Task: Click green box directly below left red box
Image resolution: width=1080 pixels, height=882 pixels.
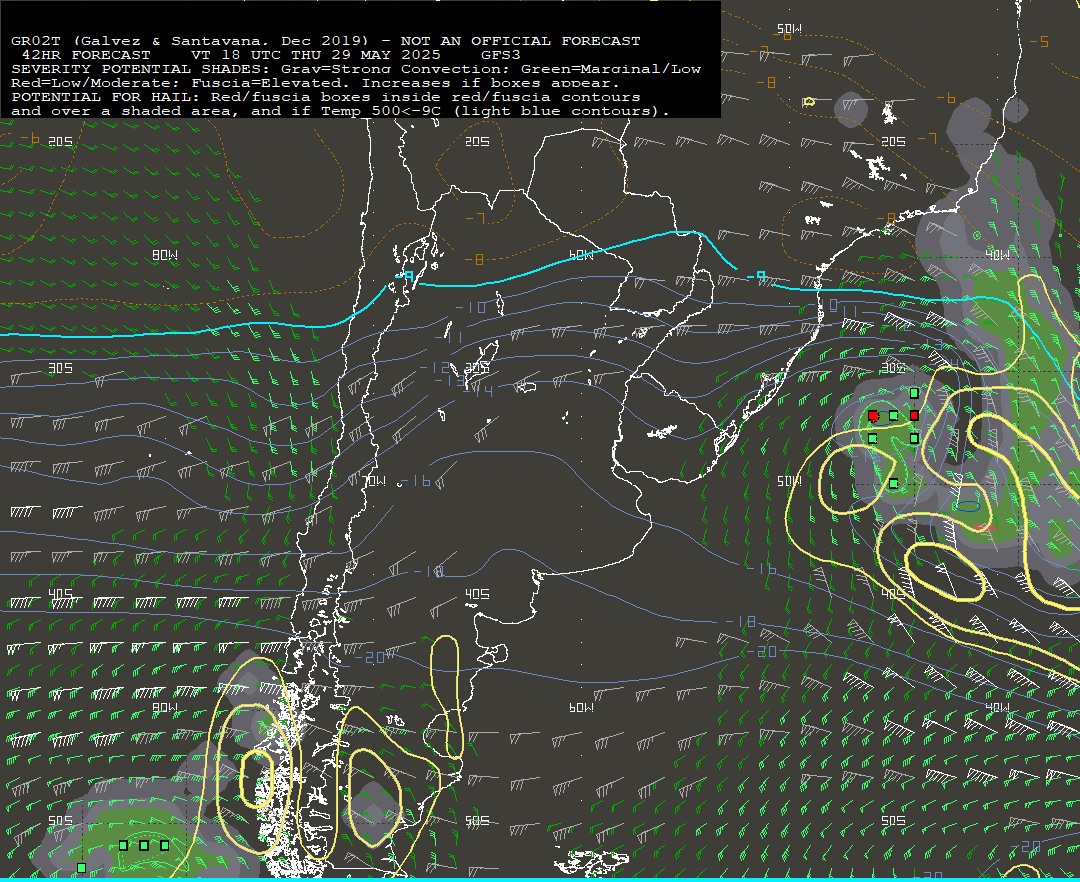Action: [873, 439]
